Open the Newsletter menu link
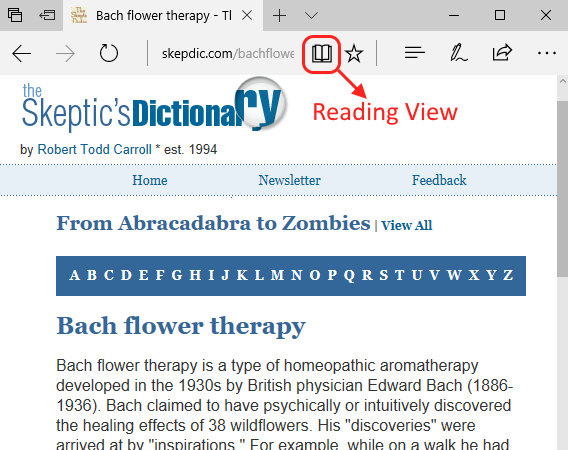The height and width of the screenshot is (450, 568). pyautogui.click(x=289, y=180)
